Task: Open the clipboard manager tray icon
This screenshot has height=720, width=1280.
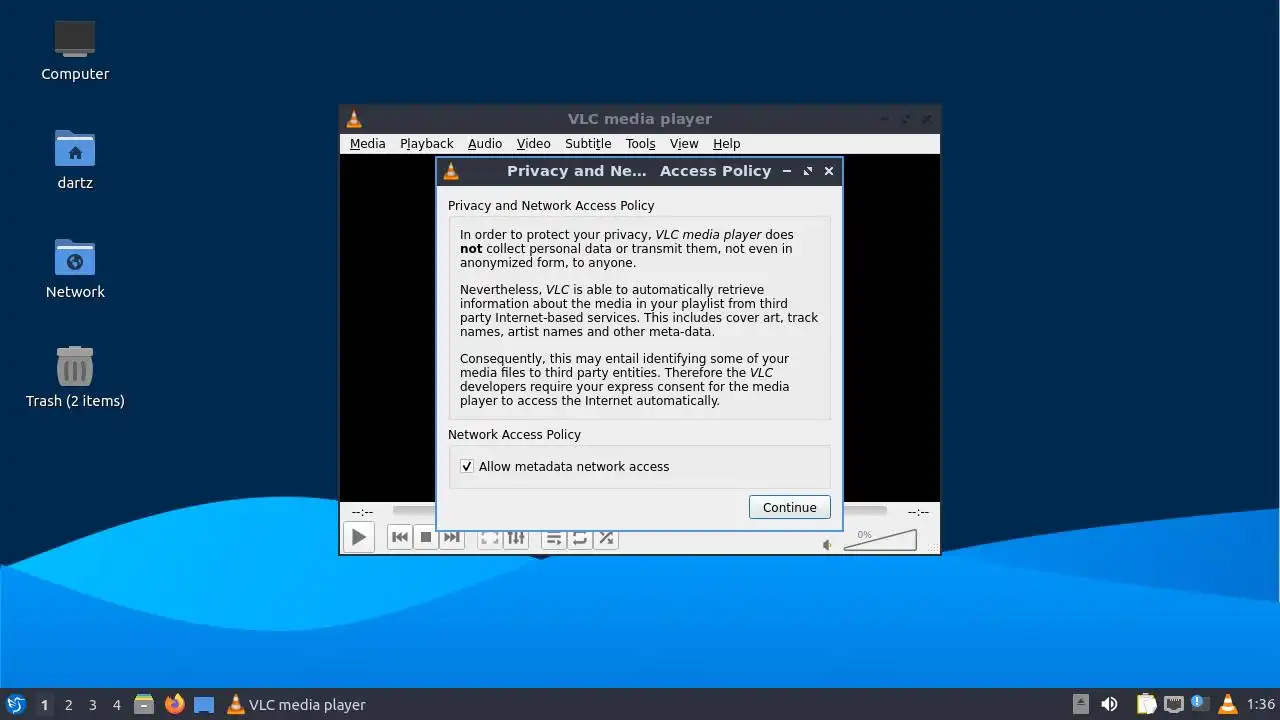Action: pyautogui.click(x=1146, y=704)
